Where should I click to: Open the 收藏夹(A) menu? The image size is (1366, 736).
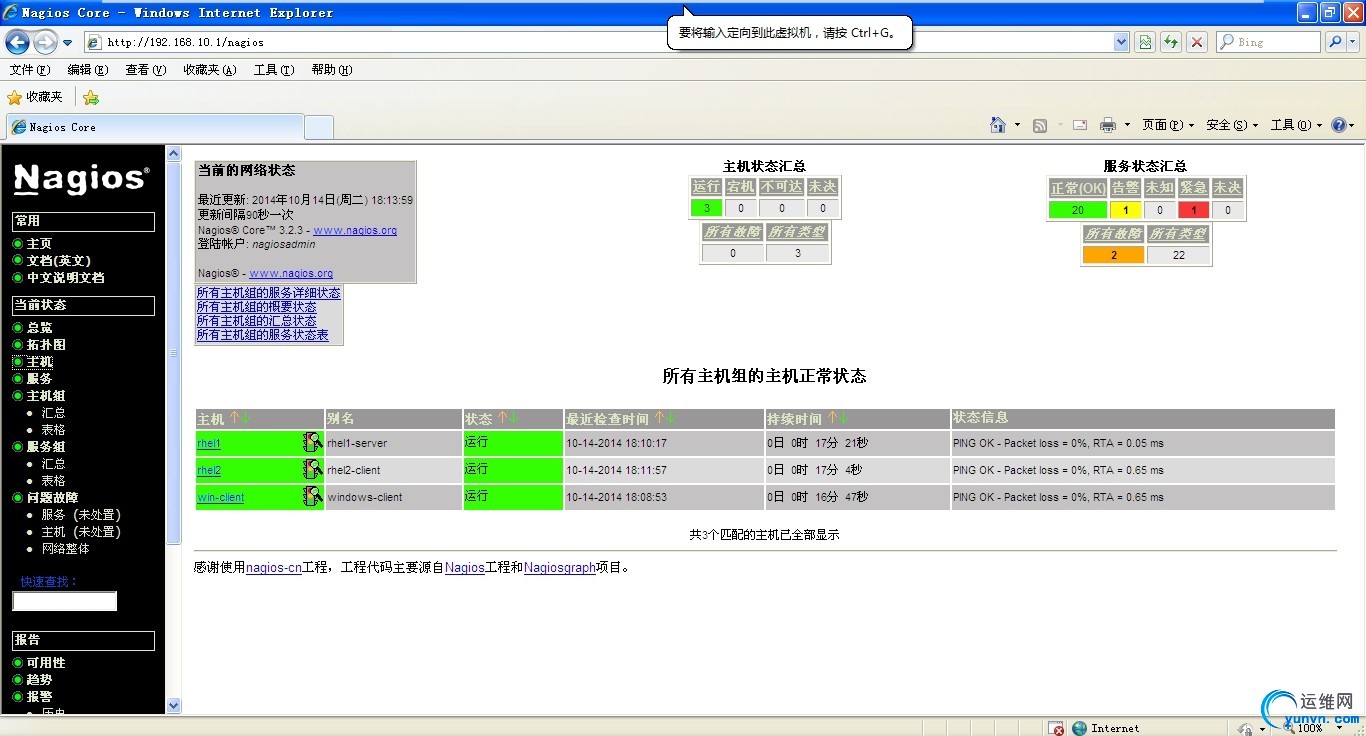pos(210,70)
